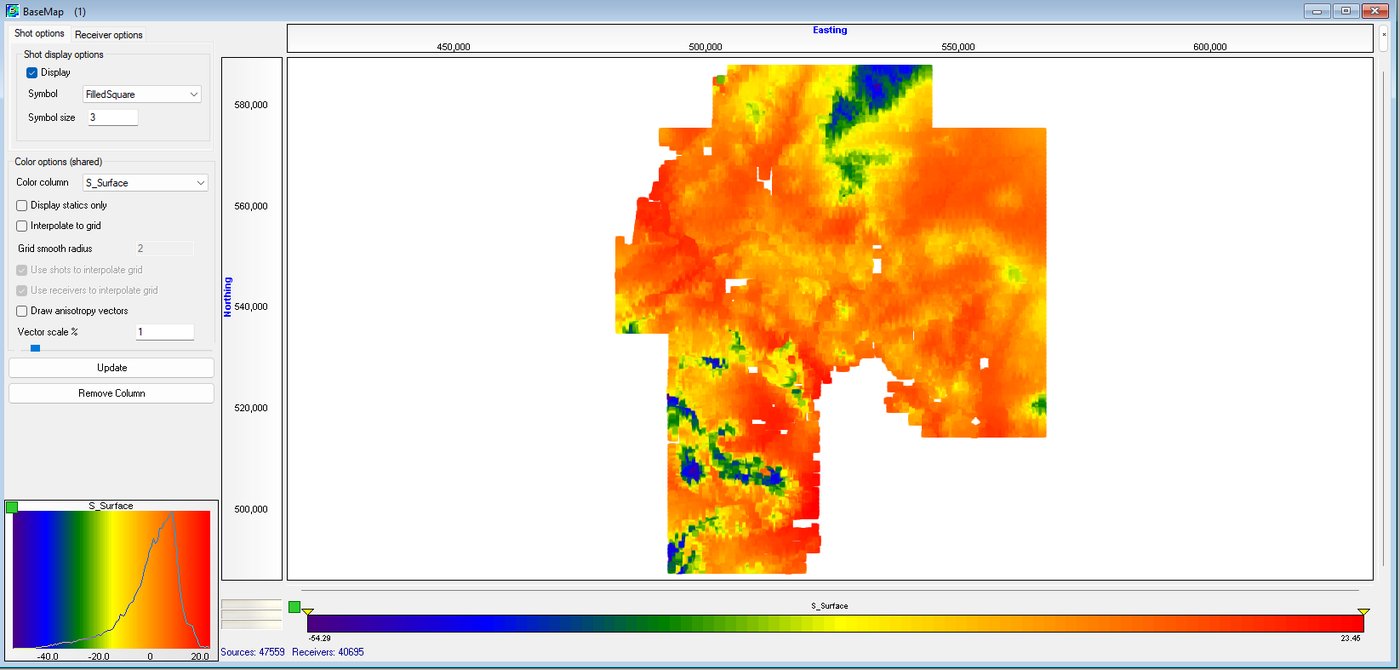Viewport: 1400px width, 670px height.
Task: Click the bottom S_Surface color scale bar
Action: tap(835, 623)
